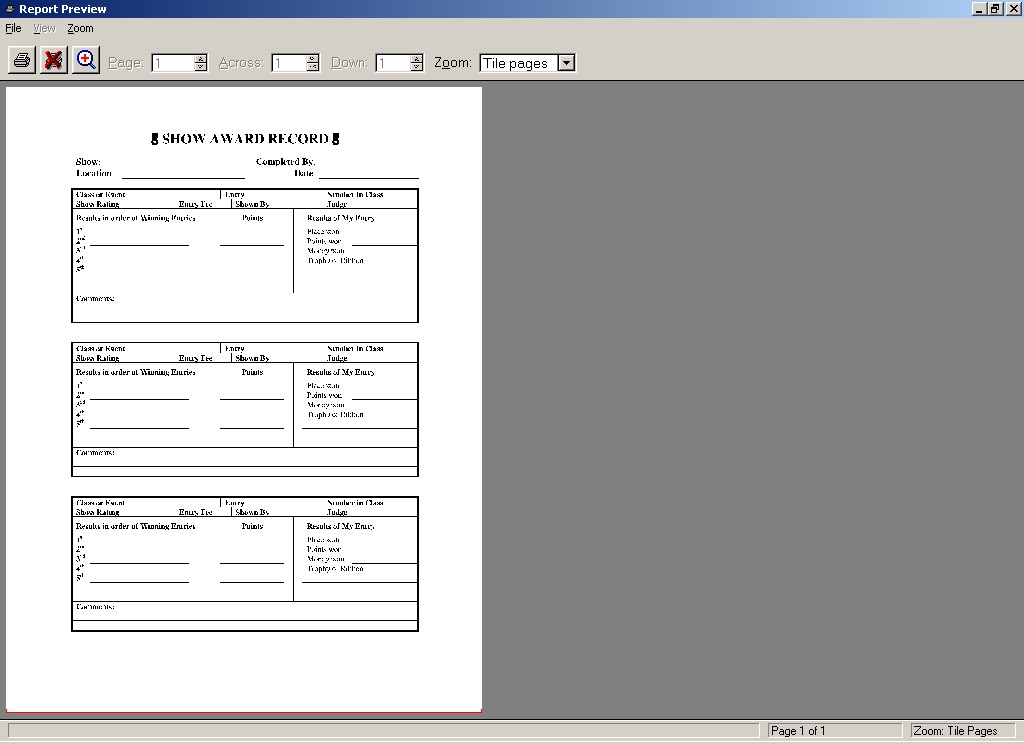Viewport: 1024px width, 744px height.
Task: Click the Show Award Record page preview
Action: [244, 400]
